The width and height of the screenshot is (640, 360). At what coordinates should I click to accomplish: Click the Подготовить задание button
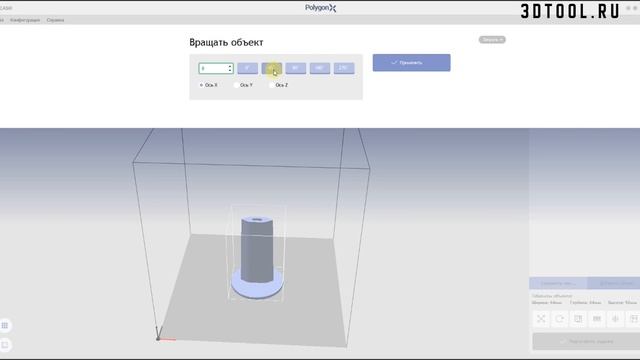587,341
